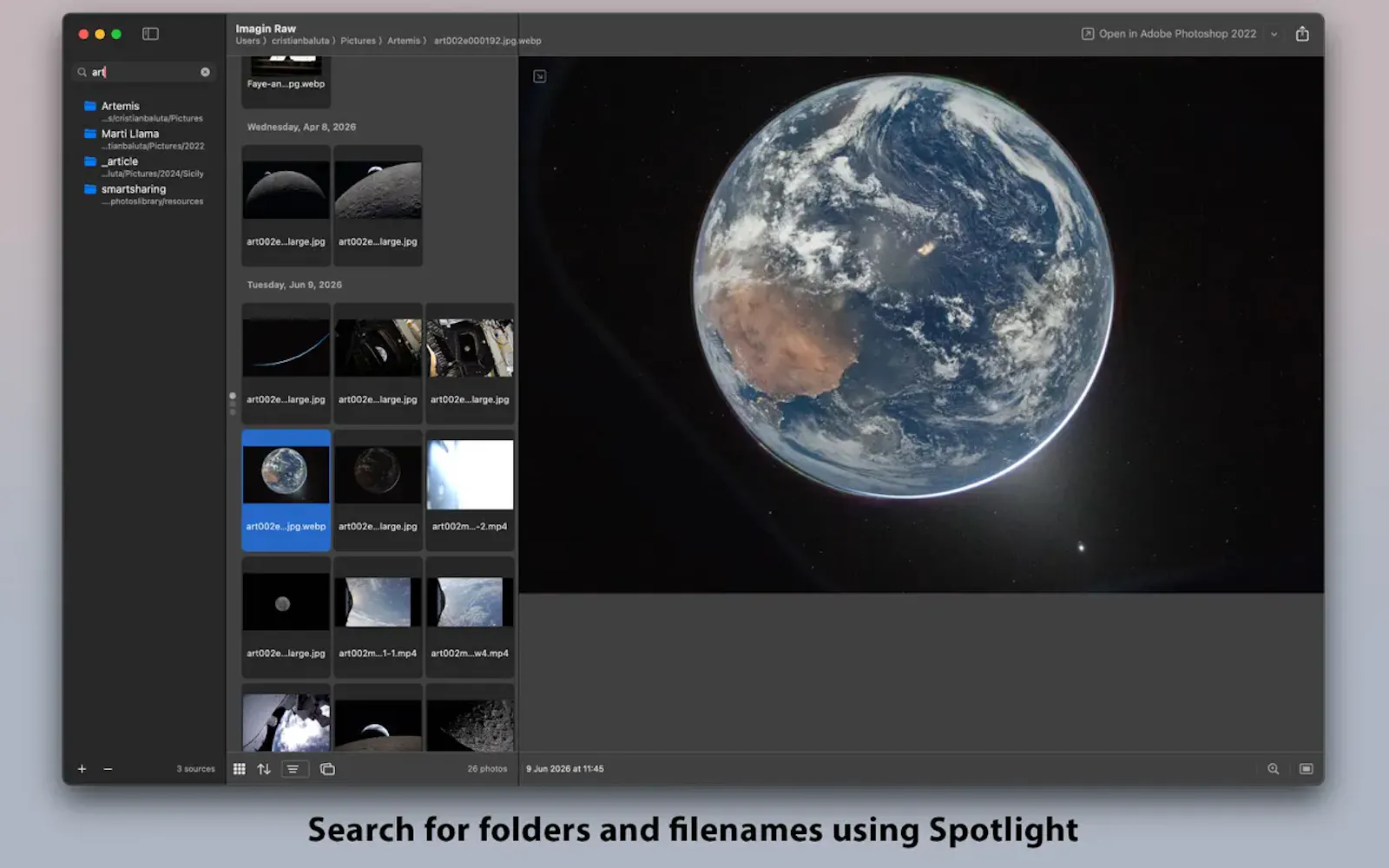The height and width of the screenshot is (868, 1389).
Task: Select the small distant Moon thumbnail
Action: (x=286, y=617)
